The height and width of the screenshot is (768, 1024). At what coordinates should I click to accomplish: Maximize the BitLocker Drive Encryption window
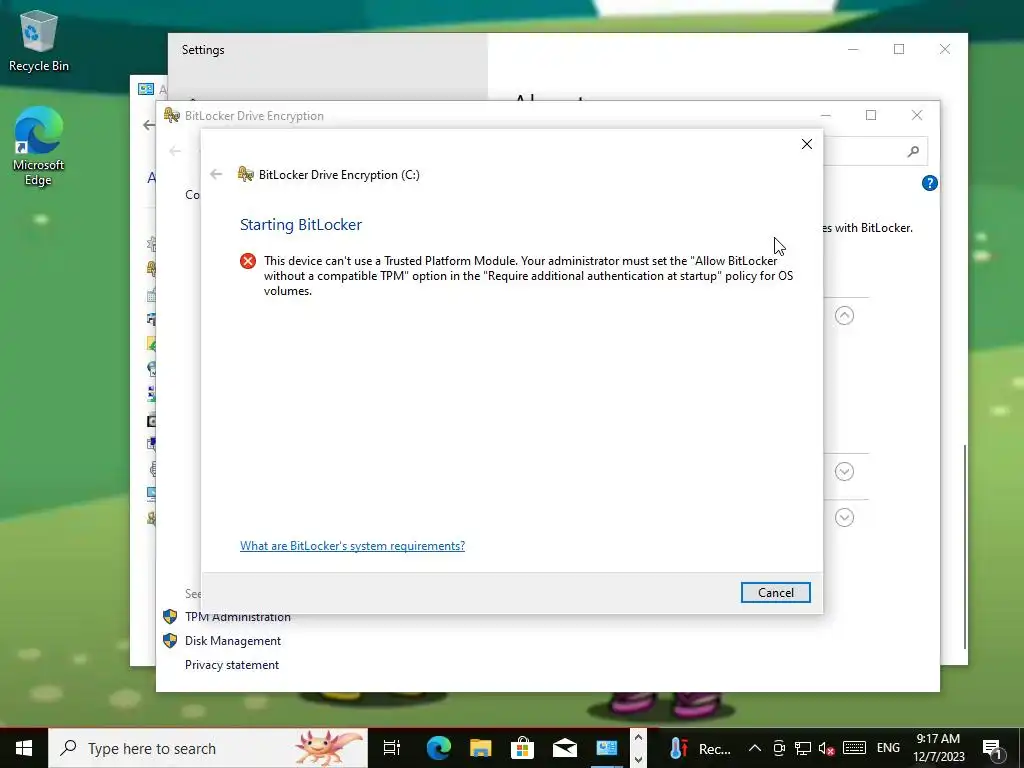[871, 116]
